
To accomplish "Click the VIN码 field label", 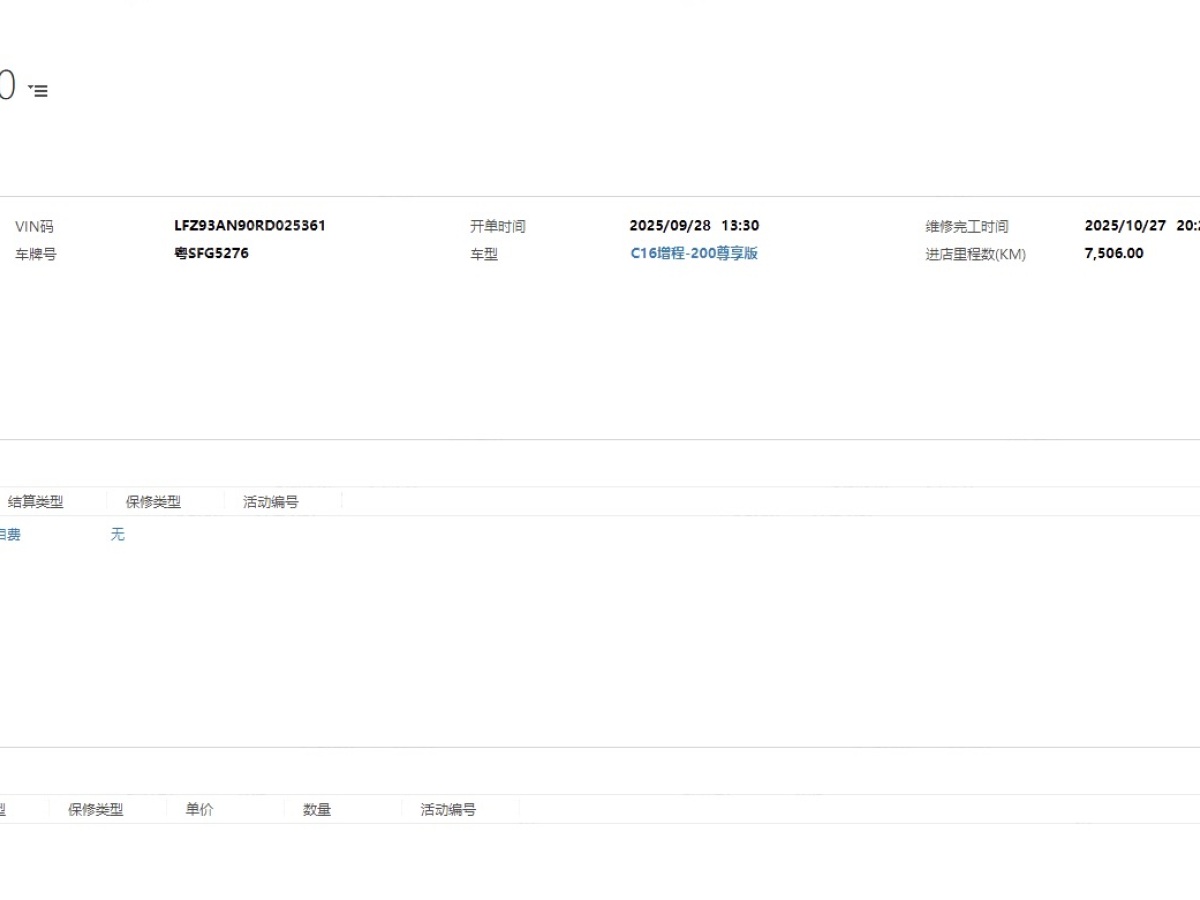I will (34, 227).
